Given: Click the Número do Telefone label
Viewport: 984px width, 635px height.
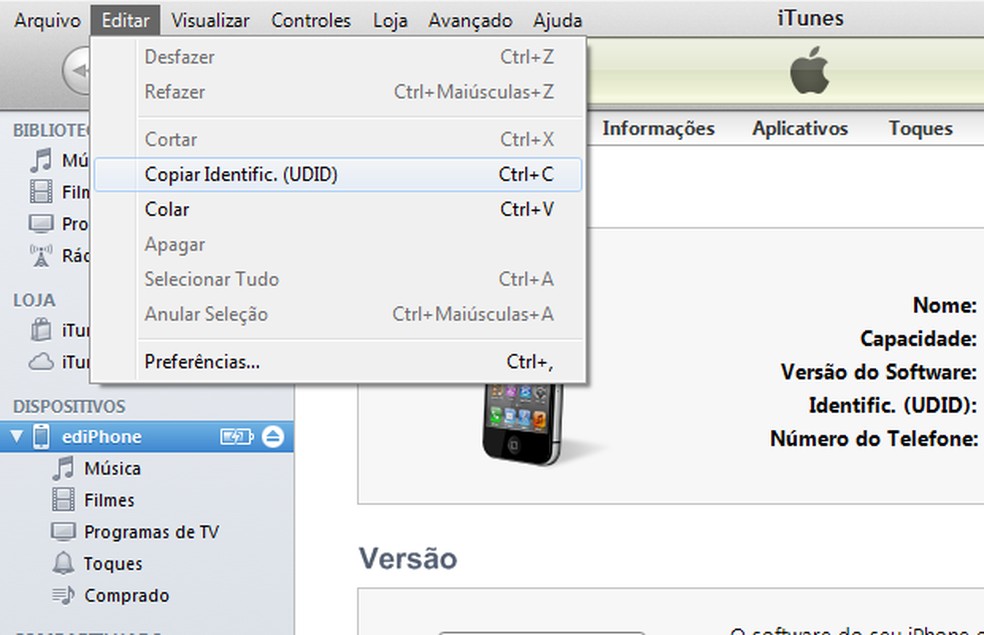Looking at the screenshot, I should click(x=874, y=439).
